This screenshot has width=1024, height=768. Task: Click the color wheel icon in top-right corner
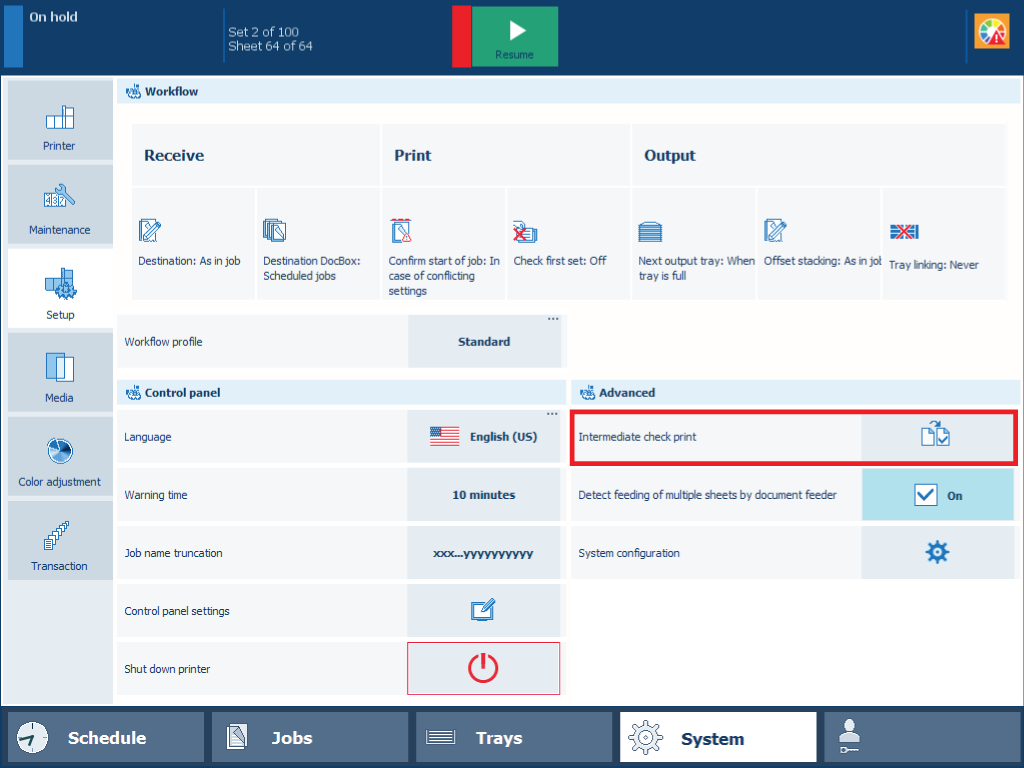coord(992,33)
